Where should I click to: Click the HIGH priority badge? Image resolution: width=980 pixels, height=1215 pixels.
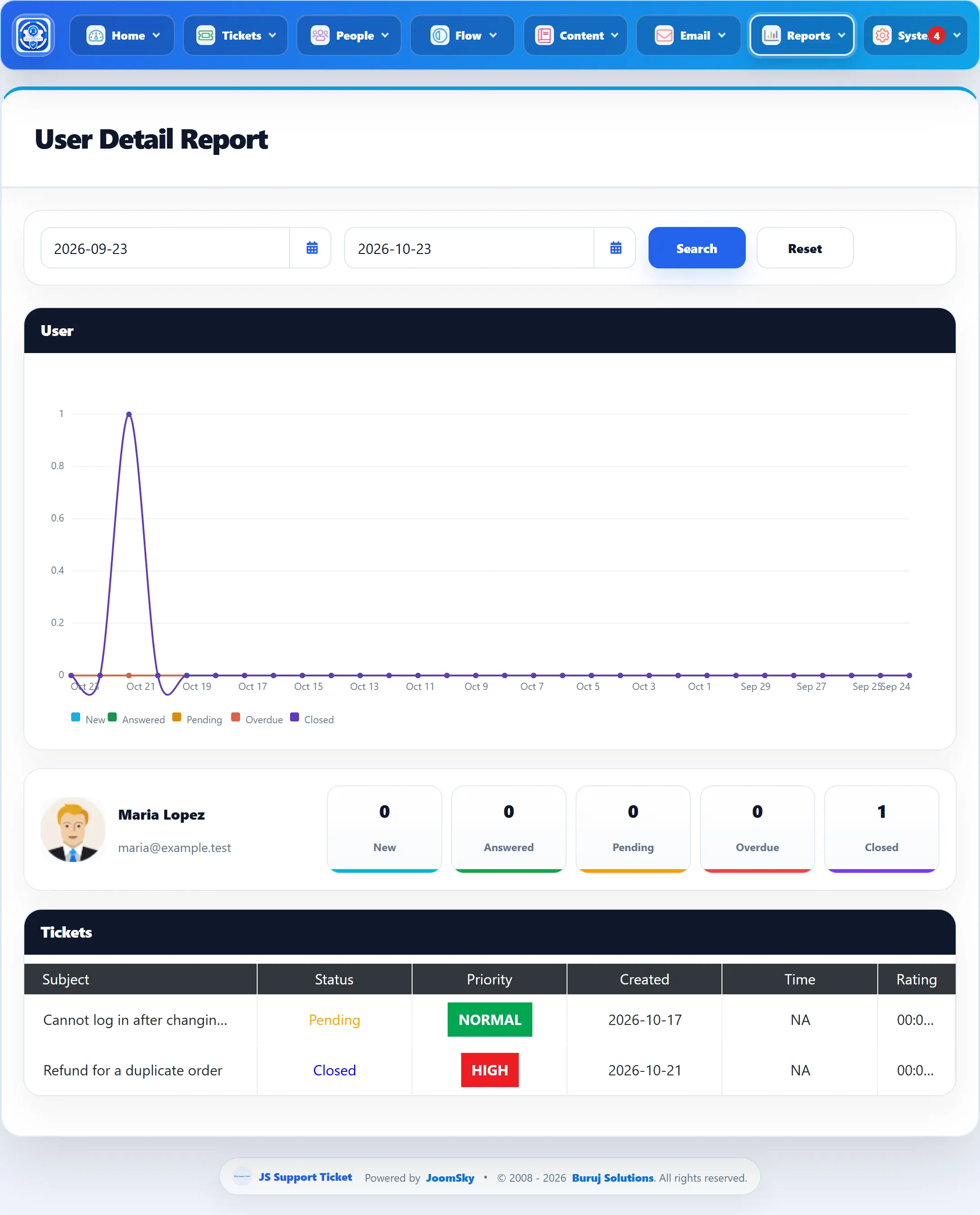pos(490,1070)
